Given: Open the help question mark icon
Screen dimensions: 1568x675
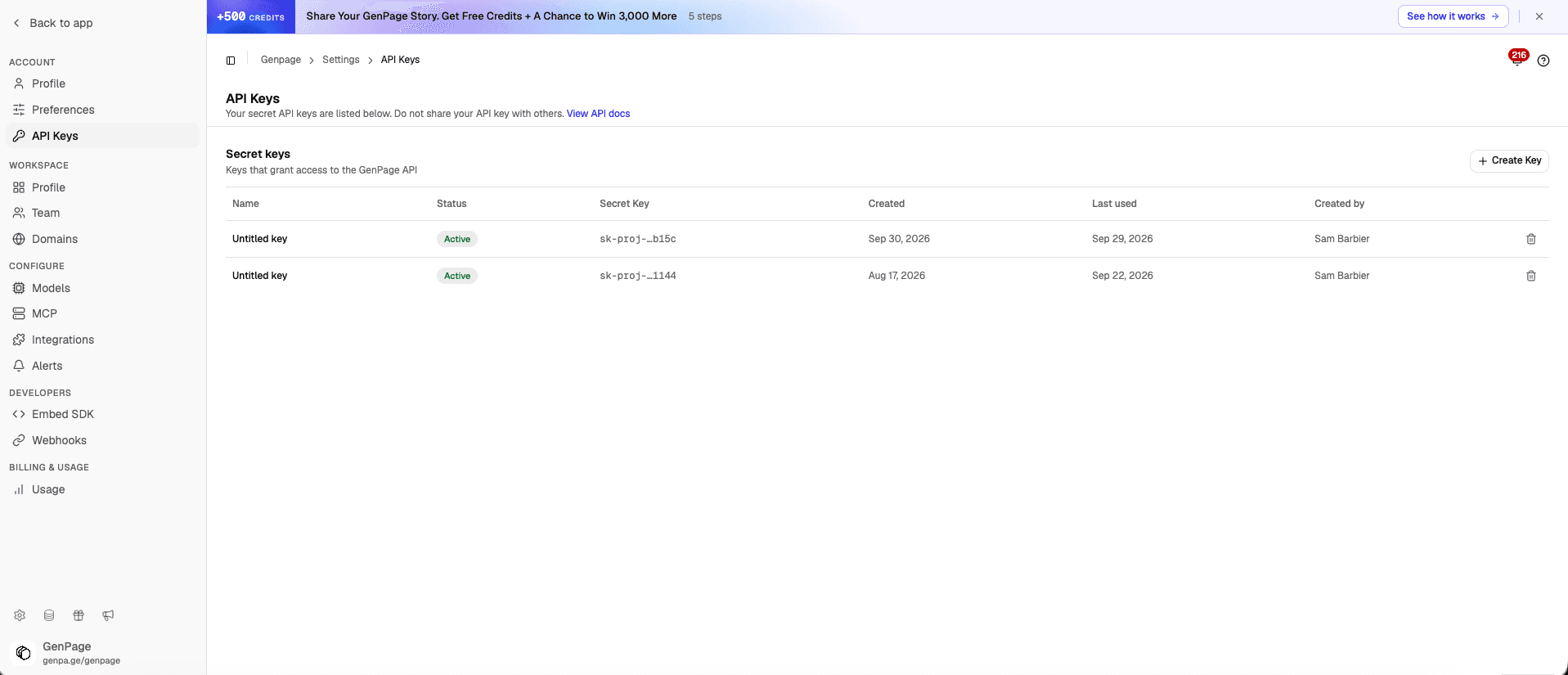Looking at the screenshot, I should click(1543, 61).
